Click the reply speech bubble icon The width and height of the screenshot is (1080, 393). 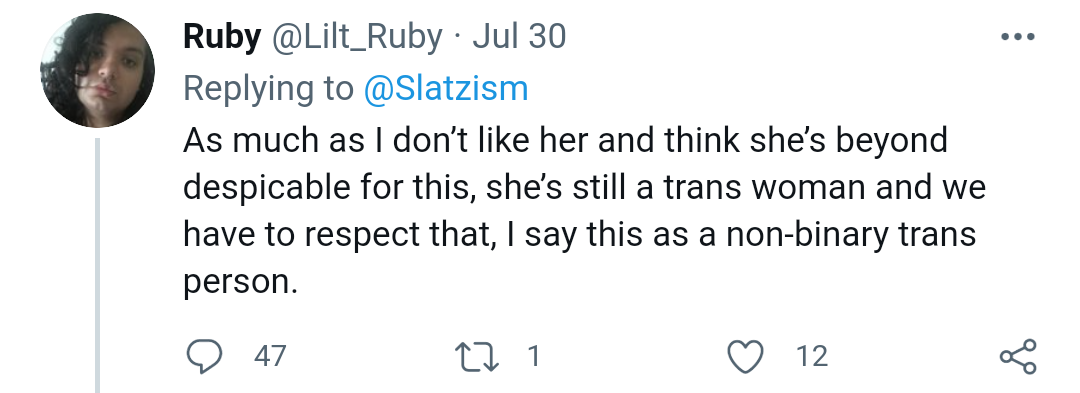[x=204, y=357]
